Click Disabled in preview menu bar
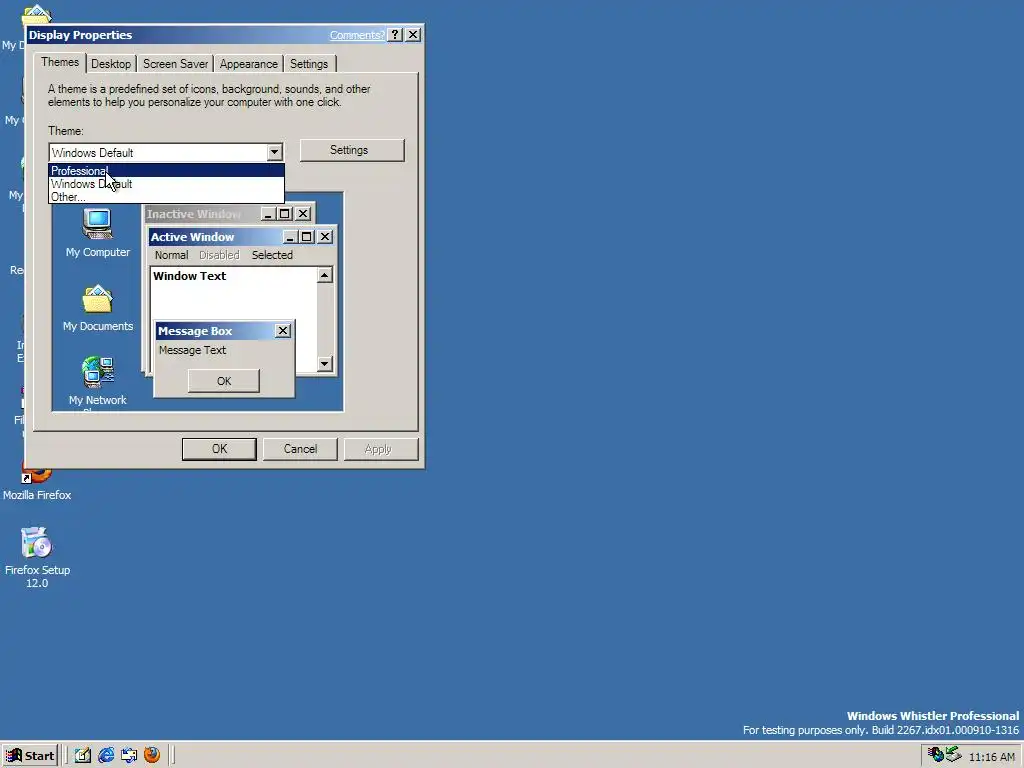This screenshot has width=1024, height=768. (219, 255)
